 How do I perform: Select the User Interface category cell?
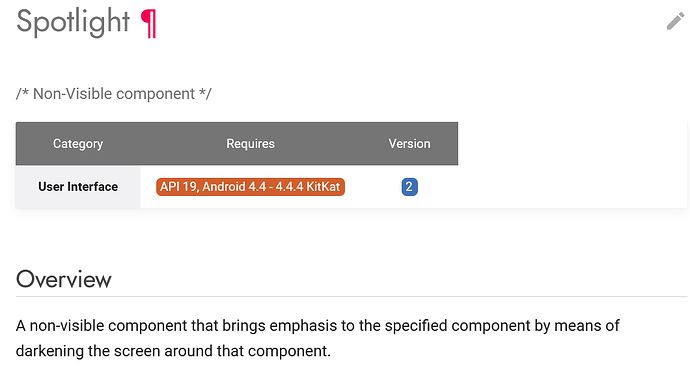[x=78, y=187]
